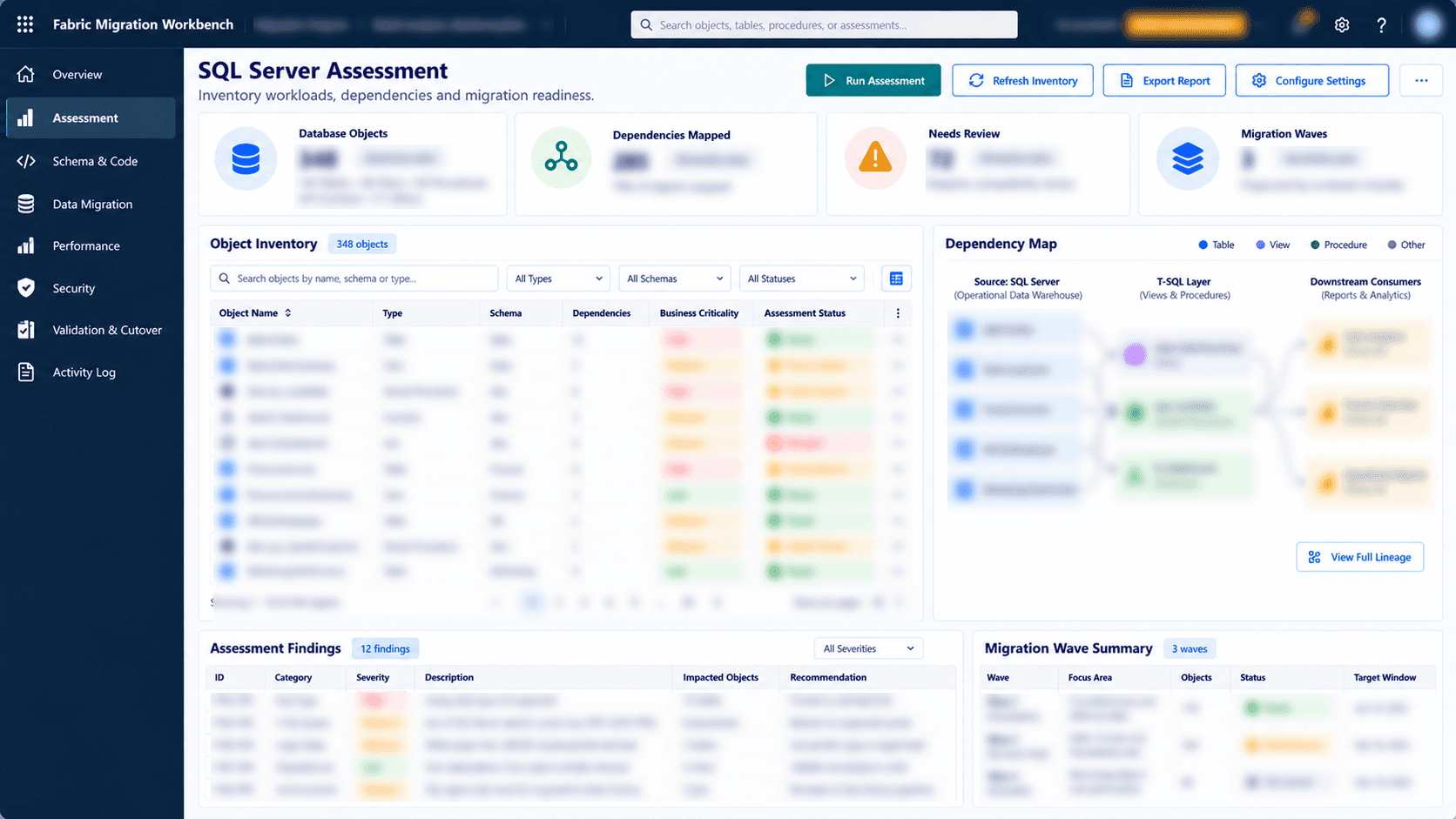Viewport: 1456px width, 819px height.
Task: Open the more actions ellipsis button
Action: [1421, 80]
